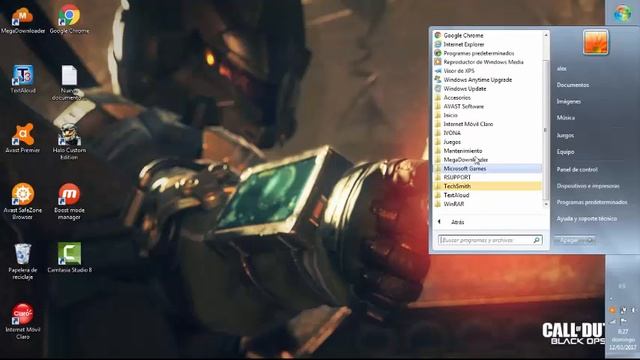Screen dimensions: 640x360
Task: Open the MegaDownloader desktop shortcut
Action: click(22, 20)
